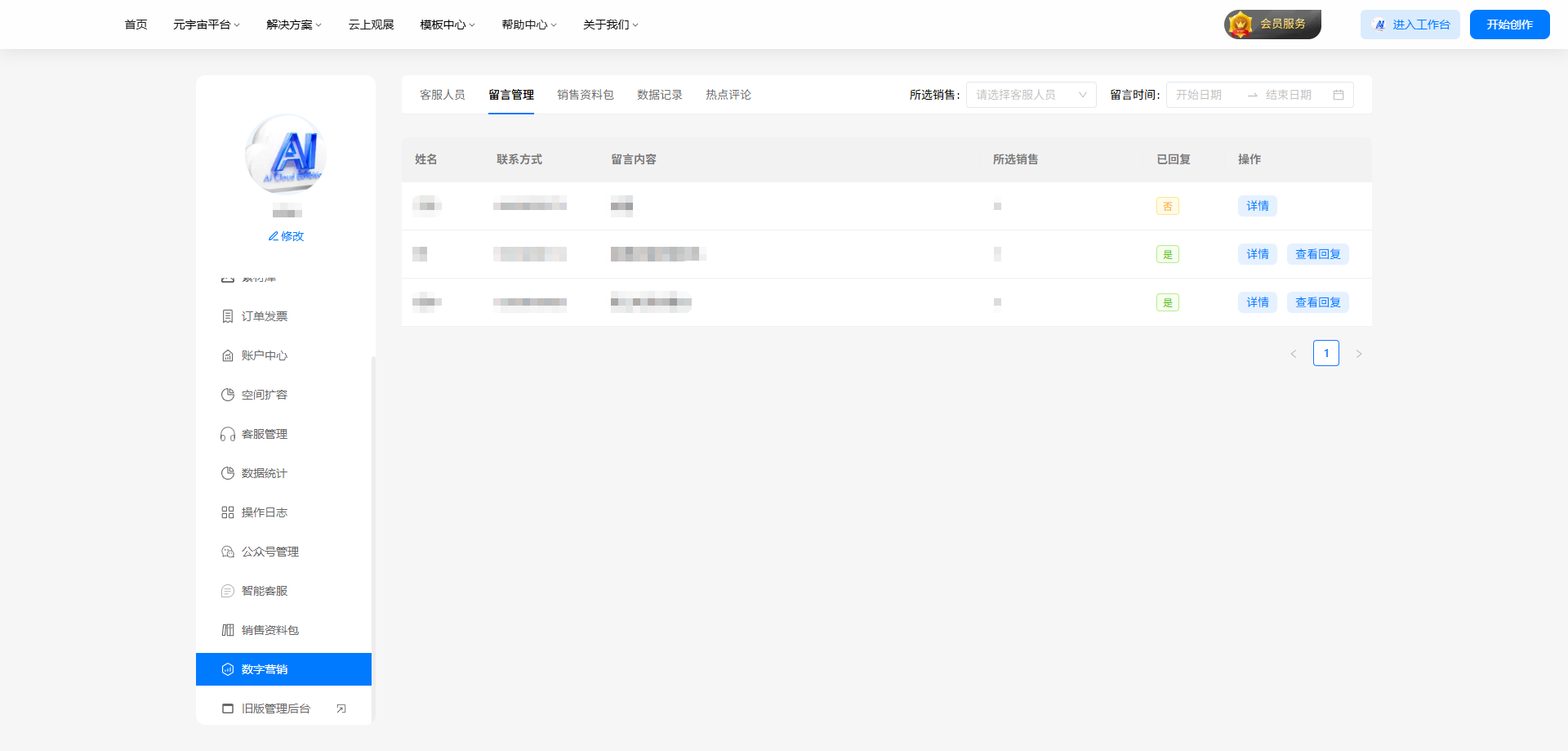The width and height of the screenshot is (1568, 751).
Task: Switch to the 客服人员 tab
Action: [x=442, y=95]
